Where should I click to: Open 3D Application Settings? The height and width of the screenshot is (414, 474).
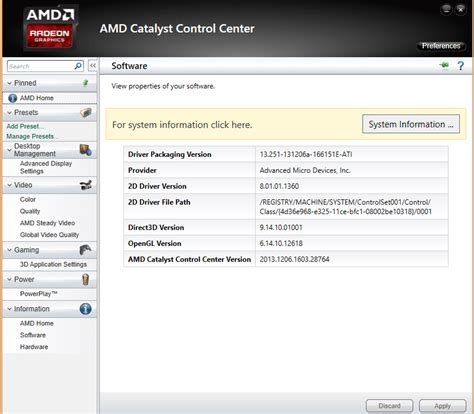[53, 264]
